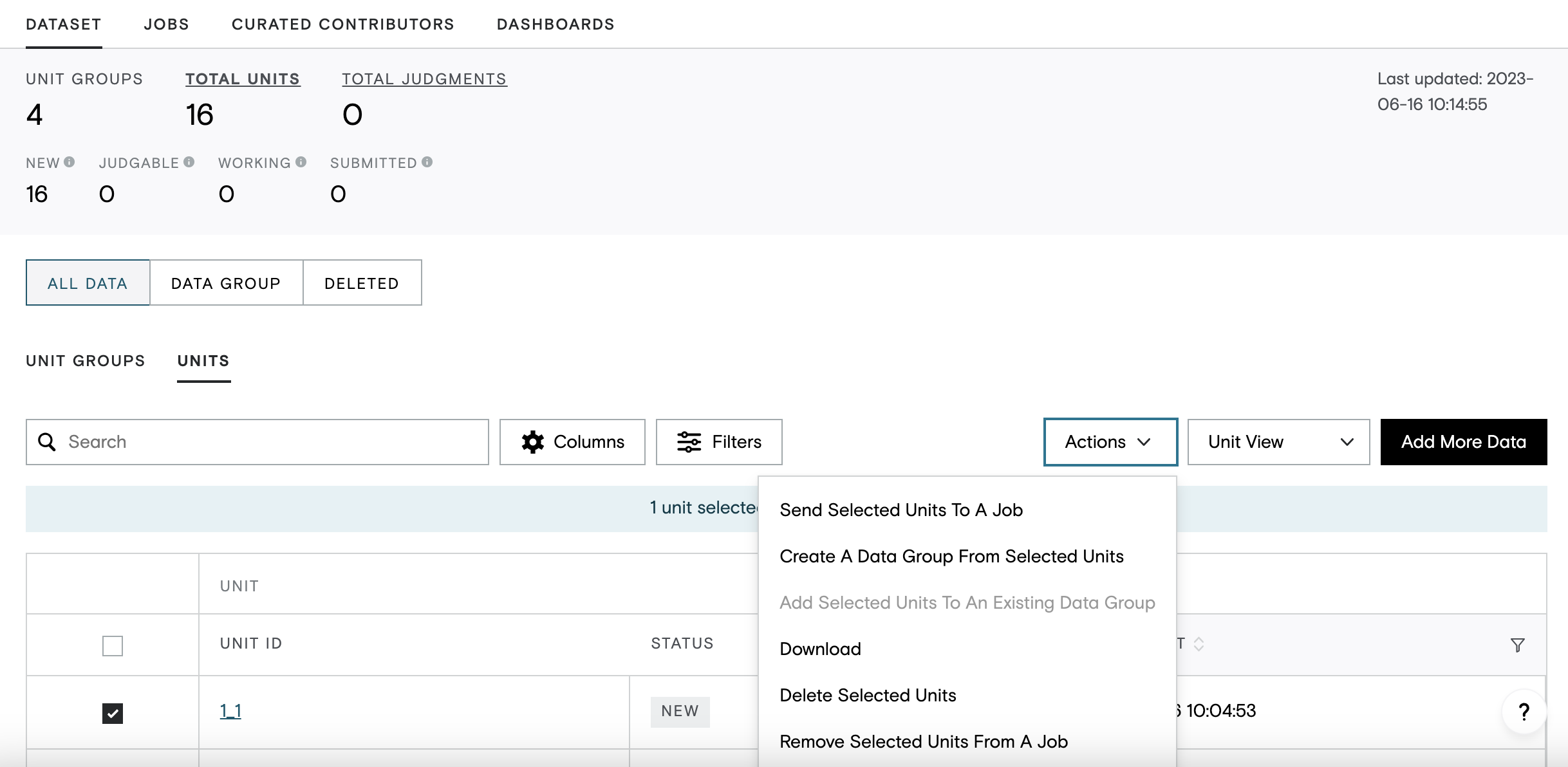Open unit link 1_1
The width and height of the screenshot is (1568, 767).
[x=230, y=711]
